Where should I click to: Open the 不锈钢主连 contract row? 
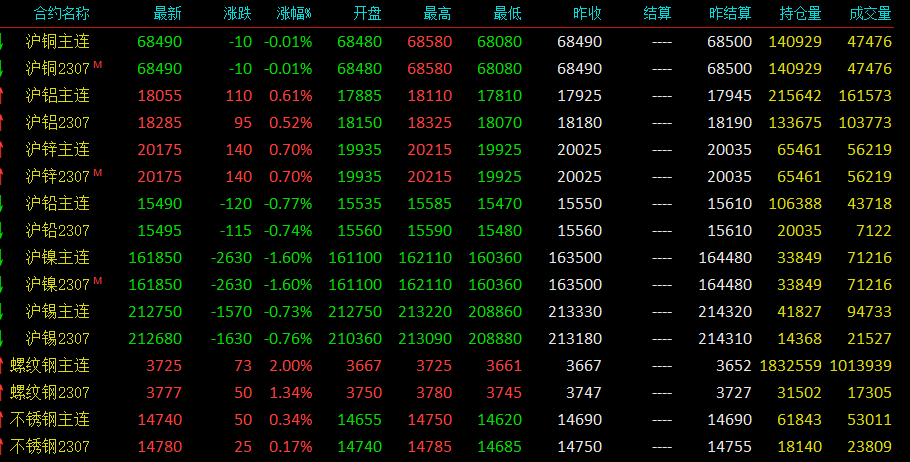446,420
